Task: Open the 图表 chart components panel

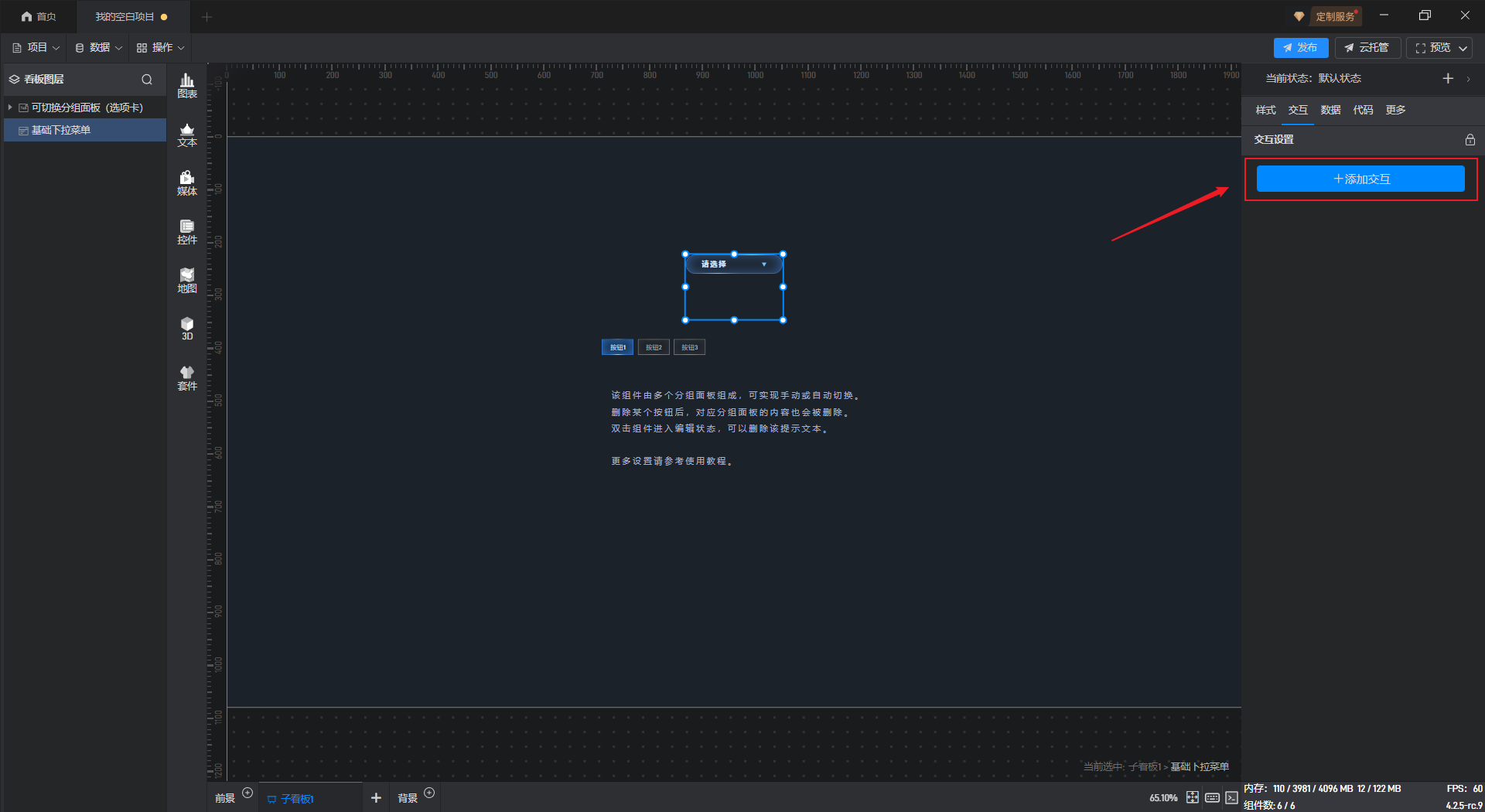Action: point(187,85)
